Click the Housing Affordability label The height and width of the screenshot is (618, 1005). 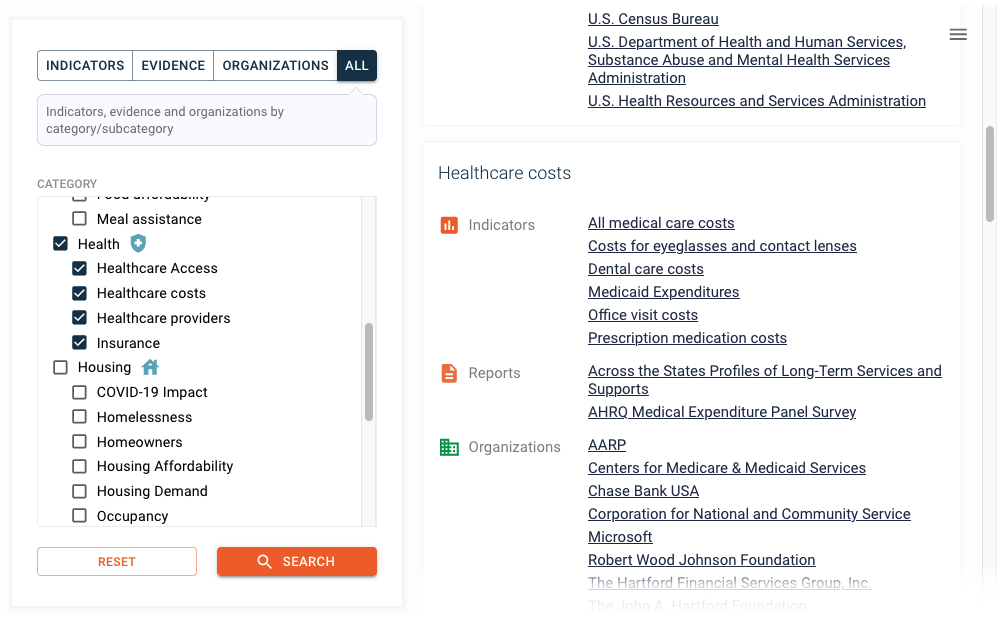click(x=165, y=466)
